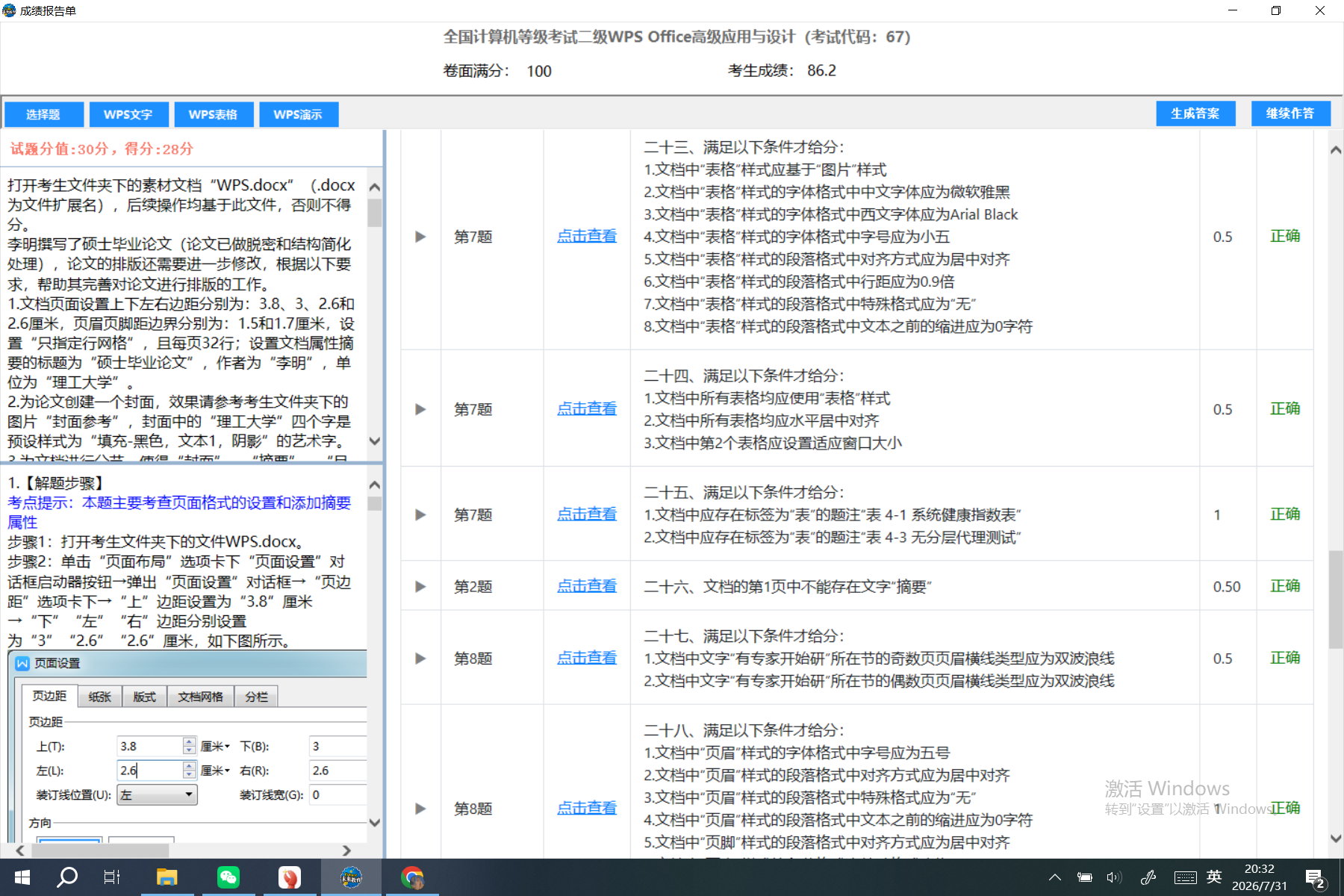Open the touch keyboard tray icon

(x=1185, y=877)
